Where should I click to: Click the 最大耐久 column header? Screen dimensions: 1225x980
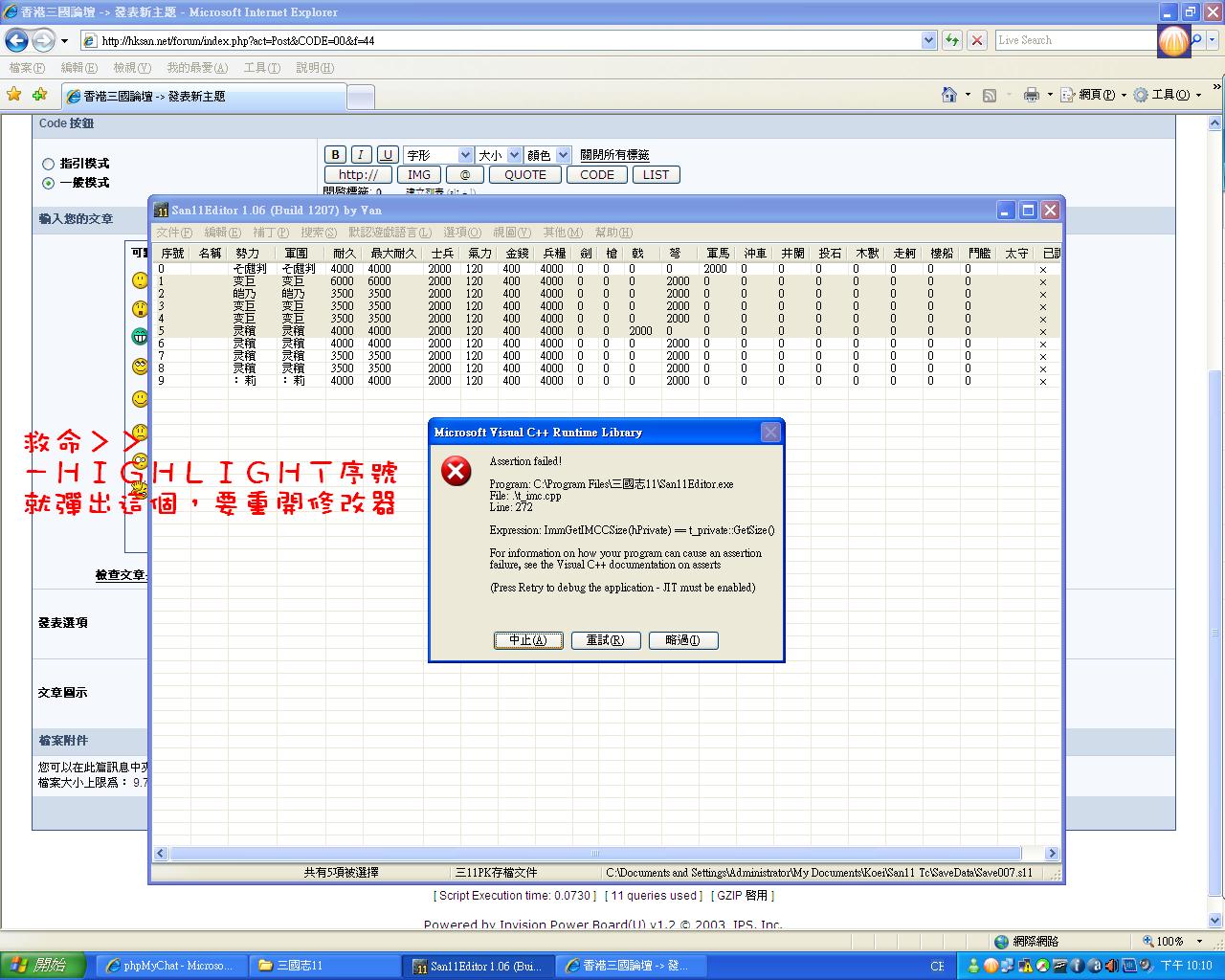coord(393,254)
